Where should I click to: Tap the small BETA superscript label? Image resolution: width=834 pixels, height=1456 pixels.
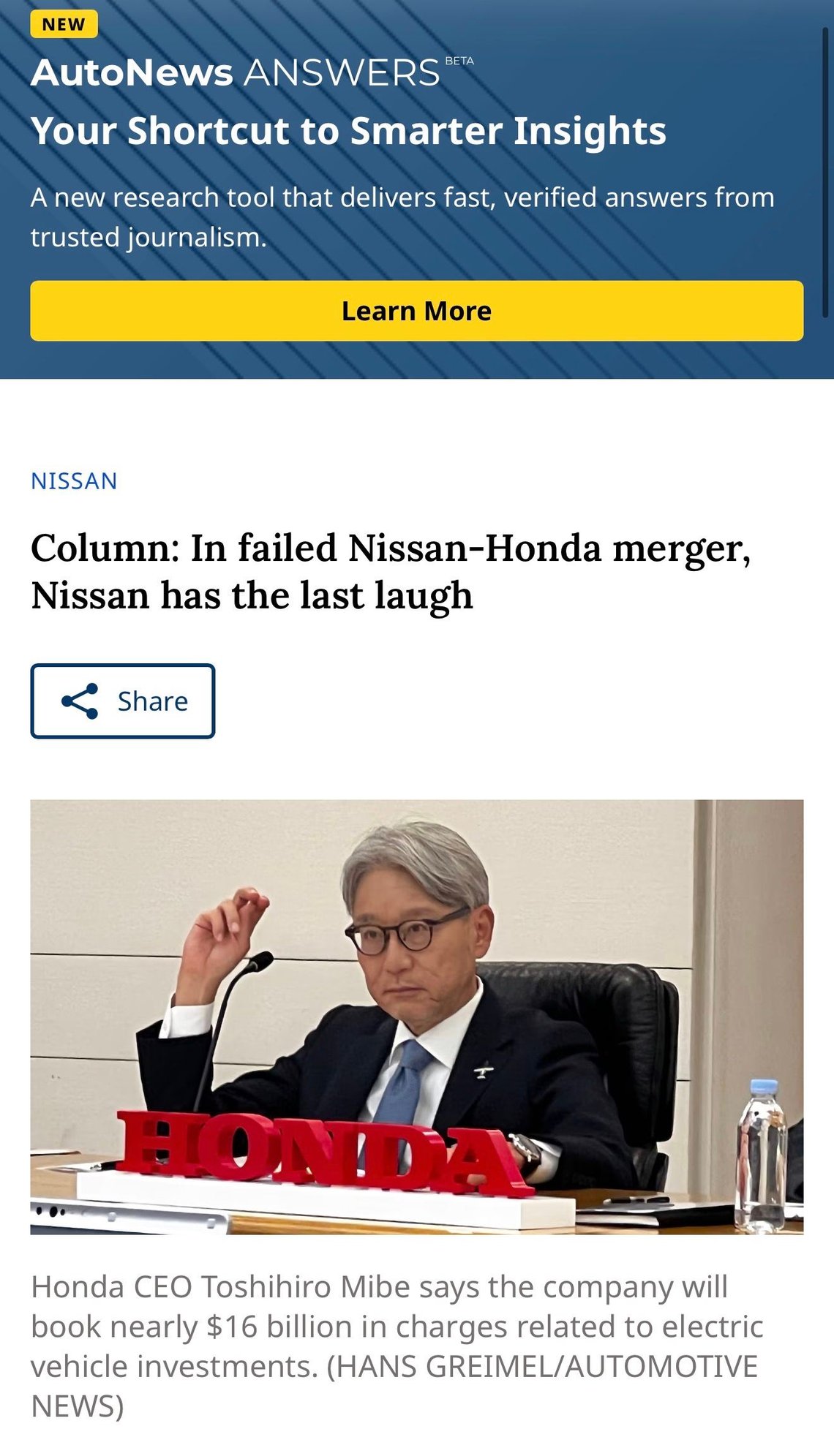459,61
